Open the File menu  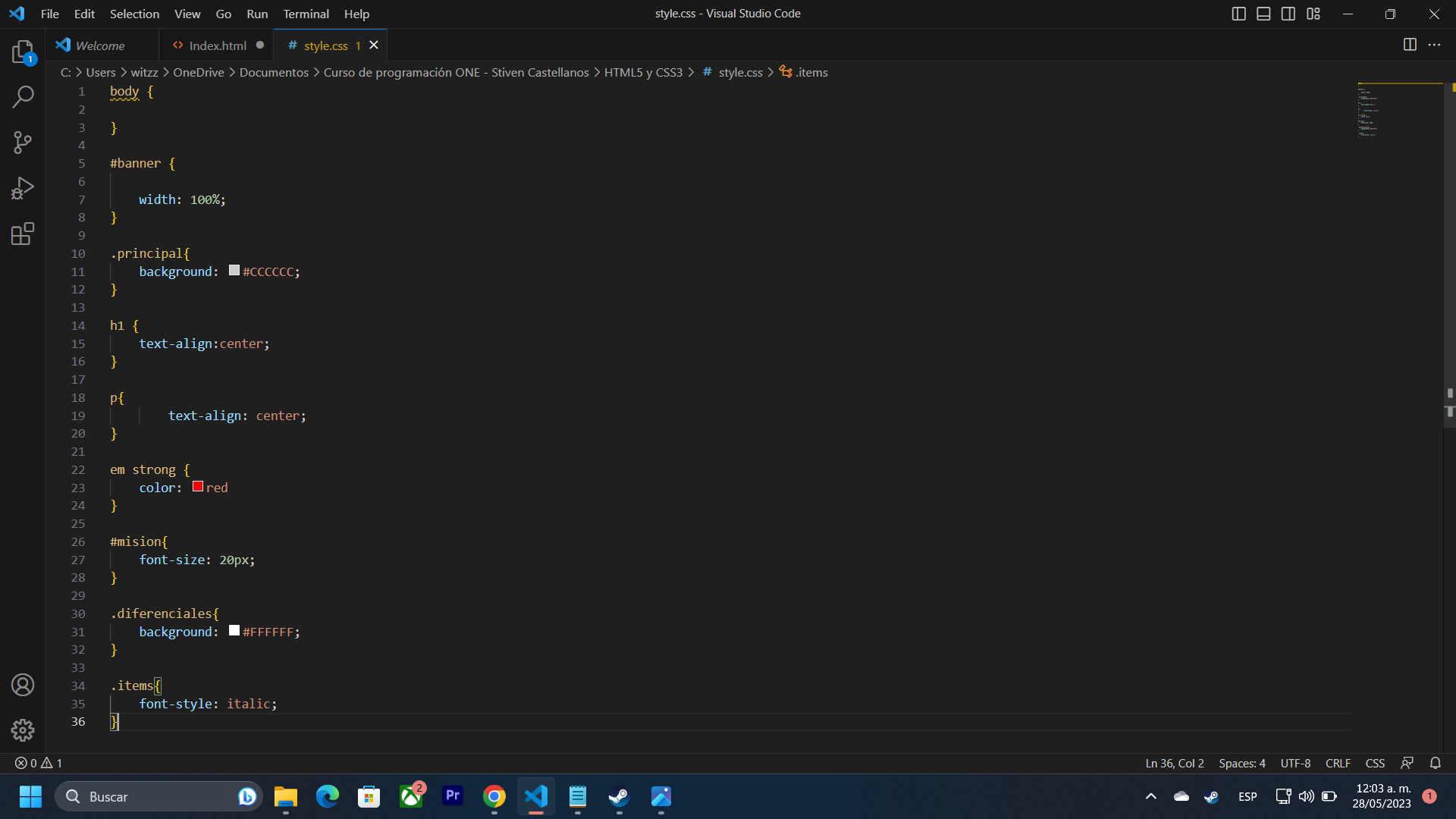point(49,14)
